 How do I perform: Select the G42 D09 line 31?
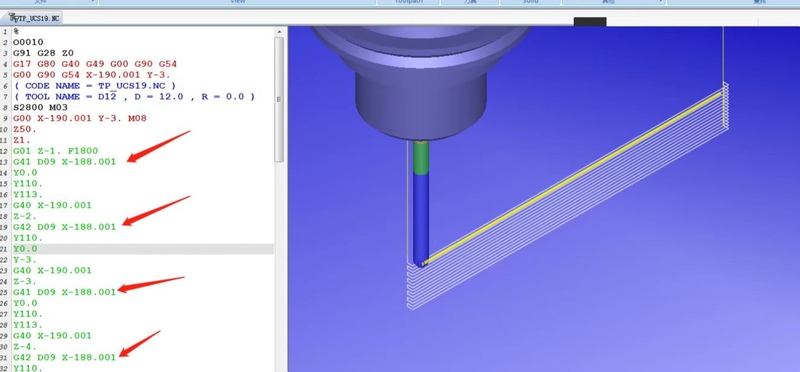64,358
